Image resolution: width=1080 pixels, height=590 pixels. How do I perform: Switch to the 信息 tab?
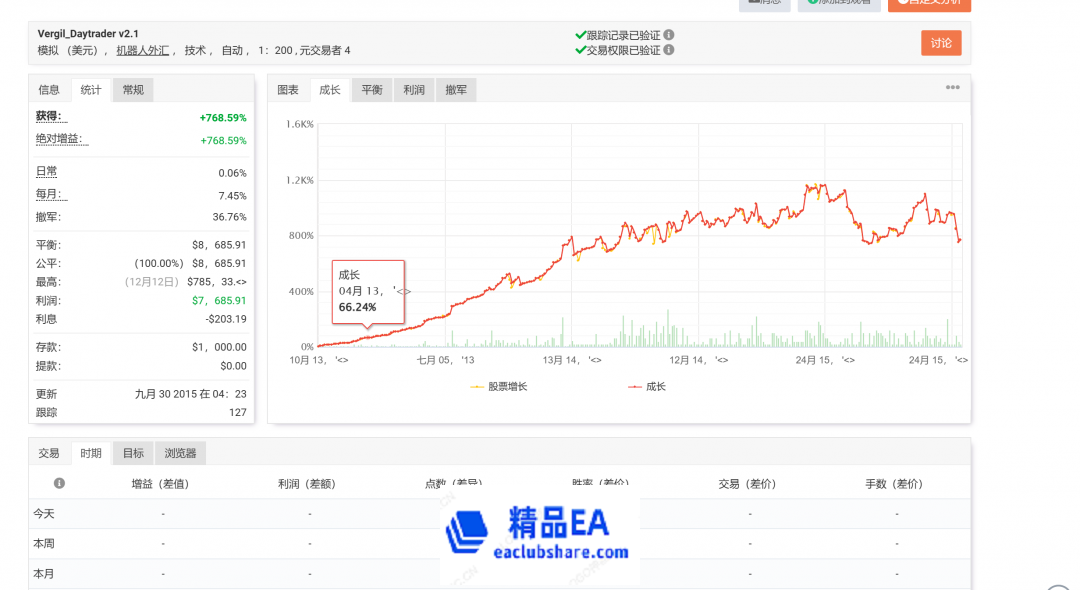coord(49,89)
